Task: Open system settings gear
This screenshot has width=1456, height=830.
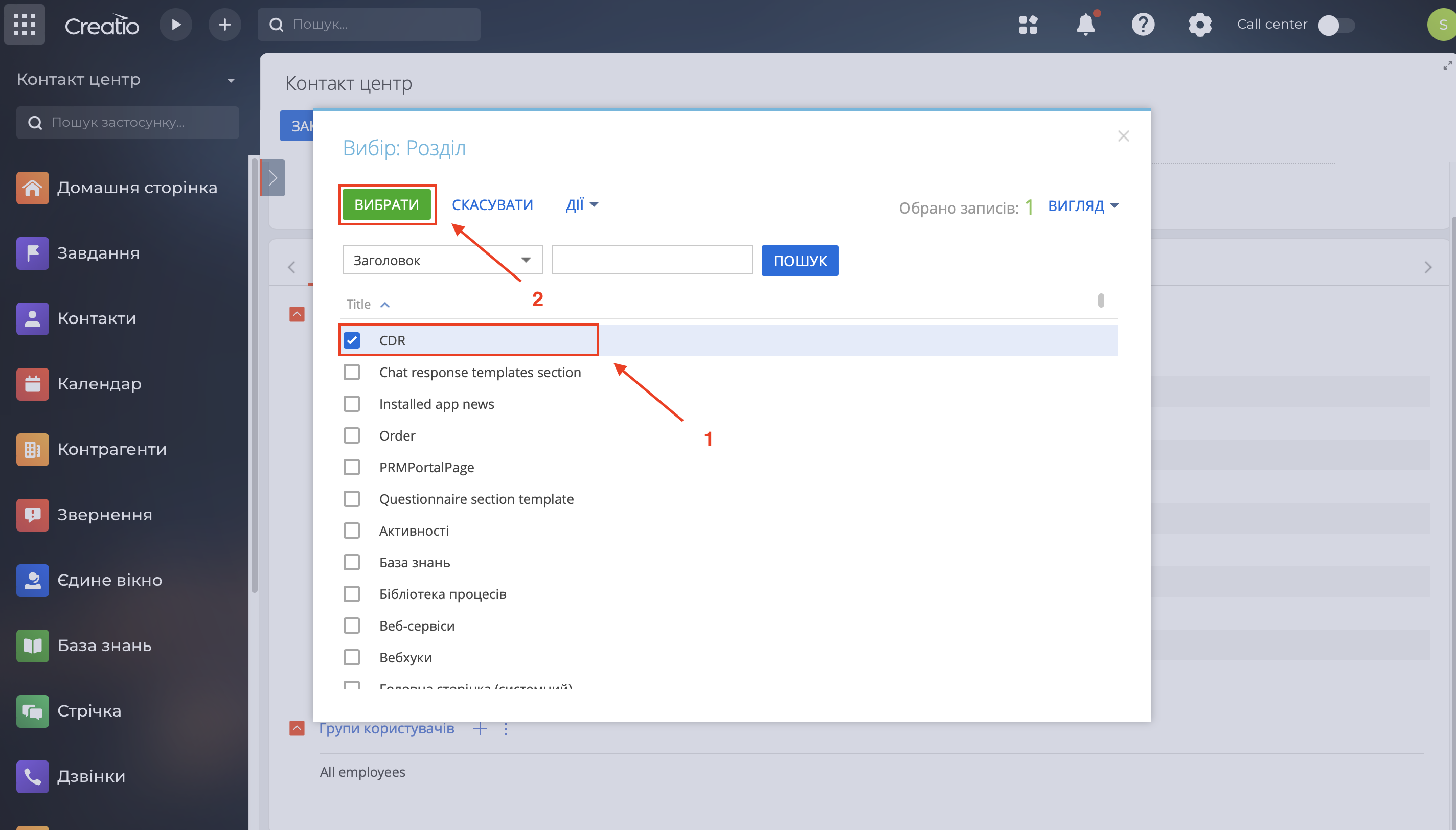Action: [1199, 25]
